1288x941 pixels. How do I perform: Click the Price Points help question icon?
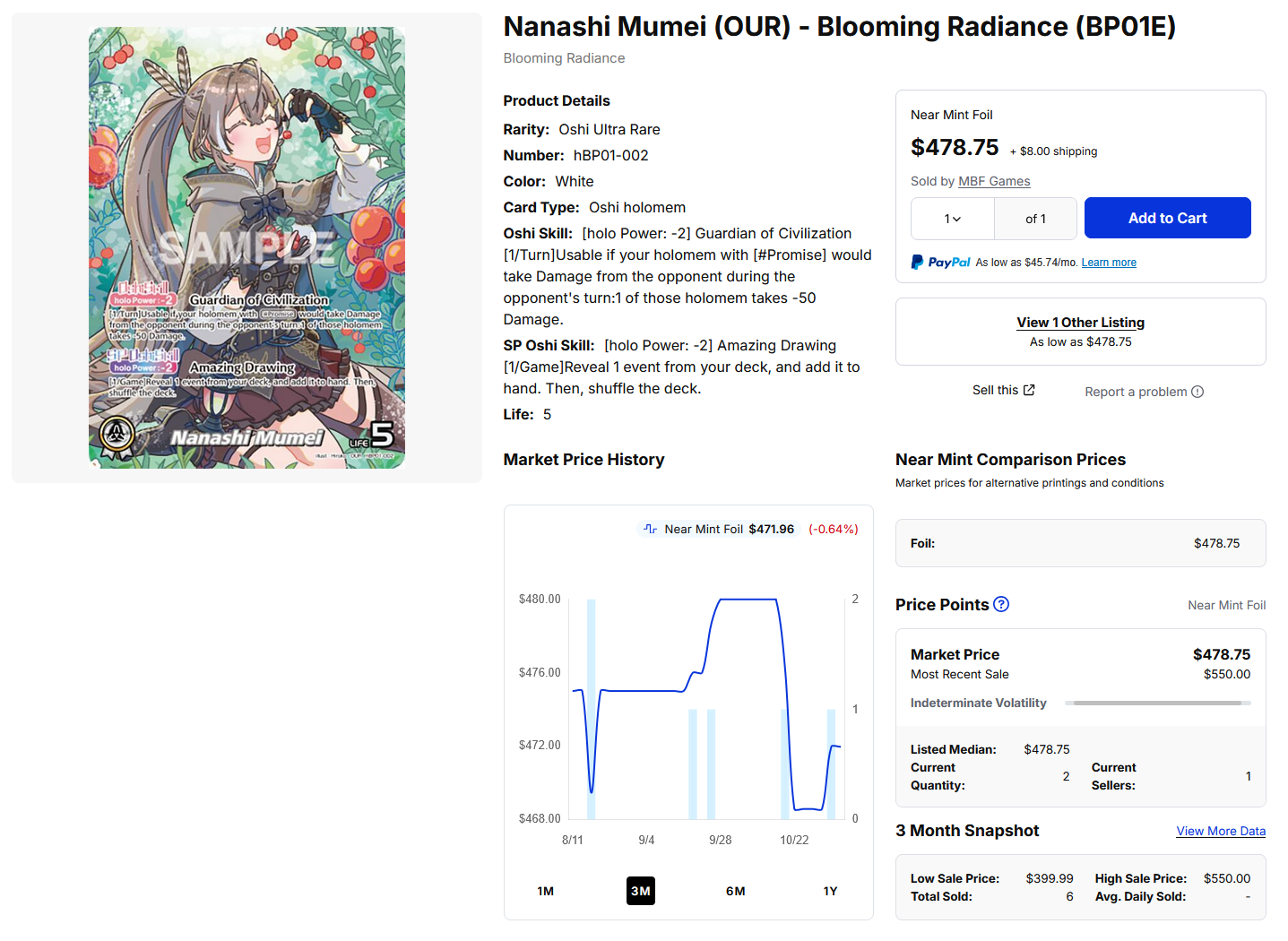pyautogui.click(x=1001, y=604)
